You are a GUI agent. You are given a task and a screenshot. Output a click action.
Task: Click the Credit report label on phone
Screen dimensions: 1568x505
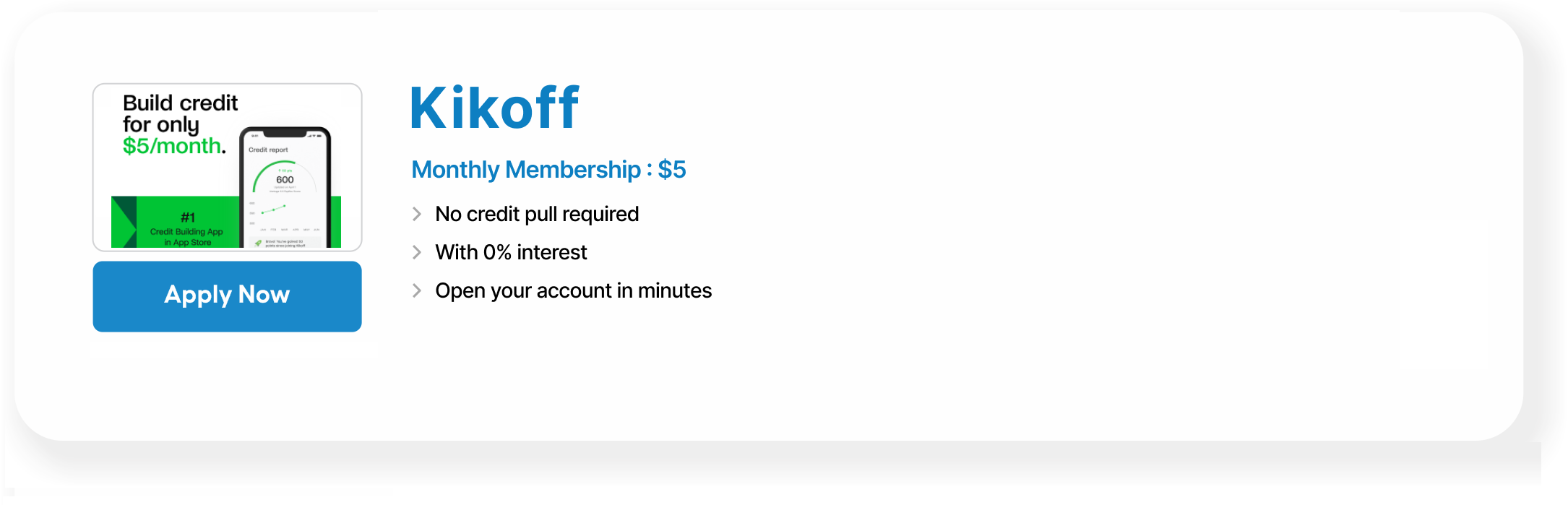click(x=268, y=150)
